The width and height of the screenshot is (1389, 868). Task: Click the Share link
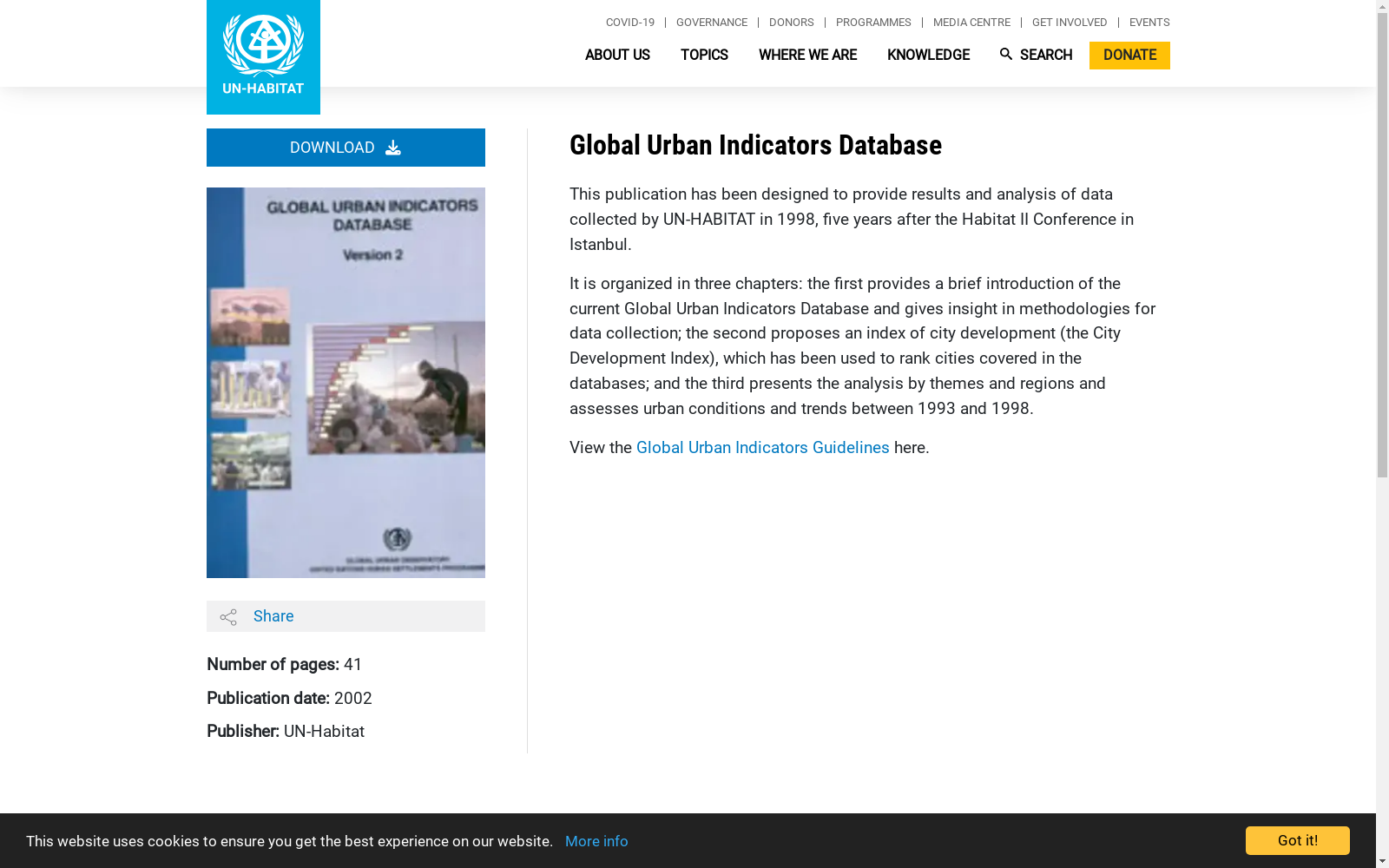273,616
